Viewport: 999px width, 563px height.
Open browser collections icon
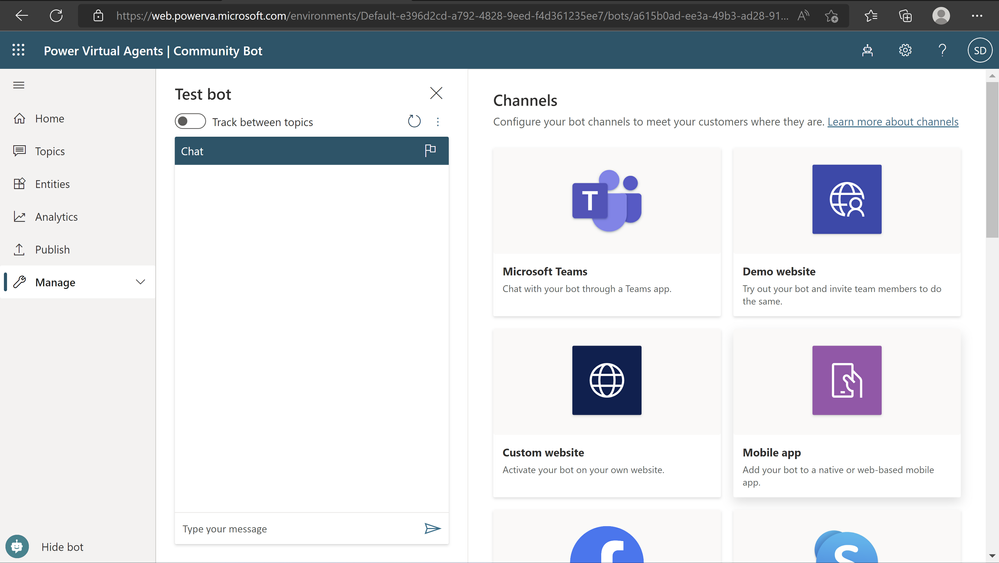[x=905, y=16]
